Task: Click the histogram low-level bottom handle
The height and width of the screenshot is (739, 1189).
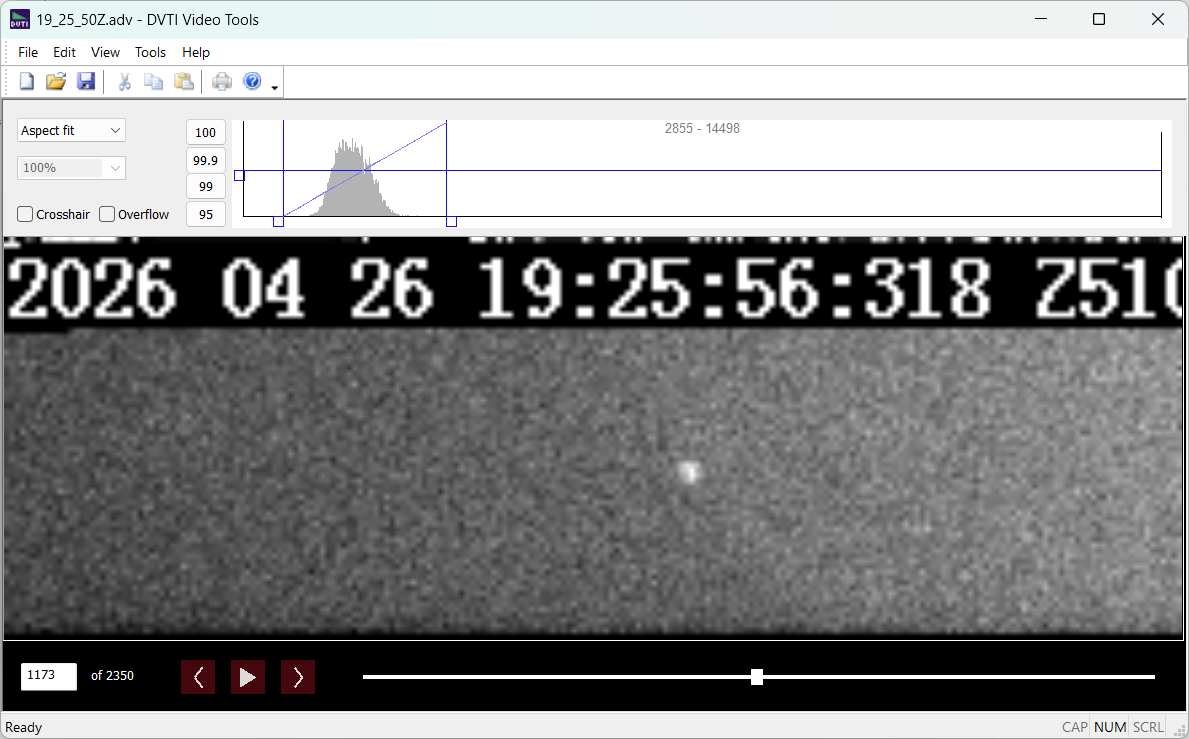Action: (x=278, y=221)
